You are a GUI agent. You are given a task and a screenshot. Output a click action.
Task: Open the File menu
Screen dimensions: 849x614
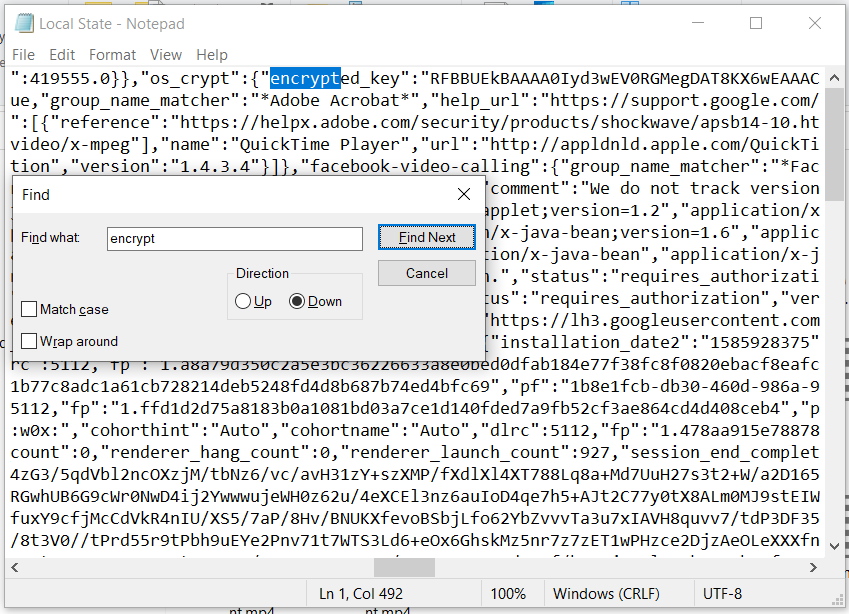(x=23, y=55)
